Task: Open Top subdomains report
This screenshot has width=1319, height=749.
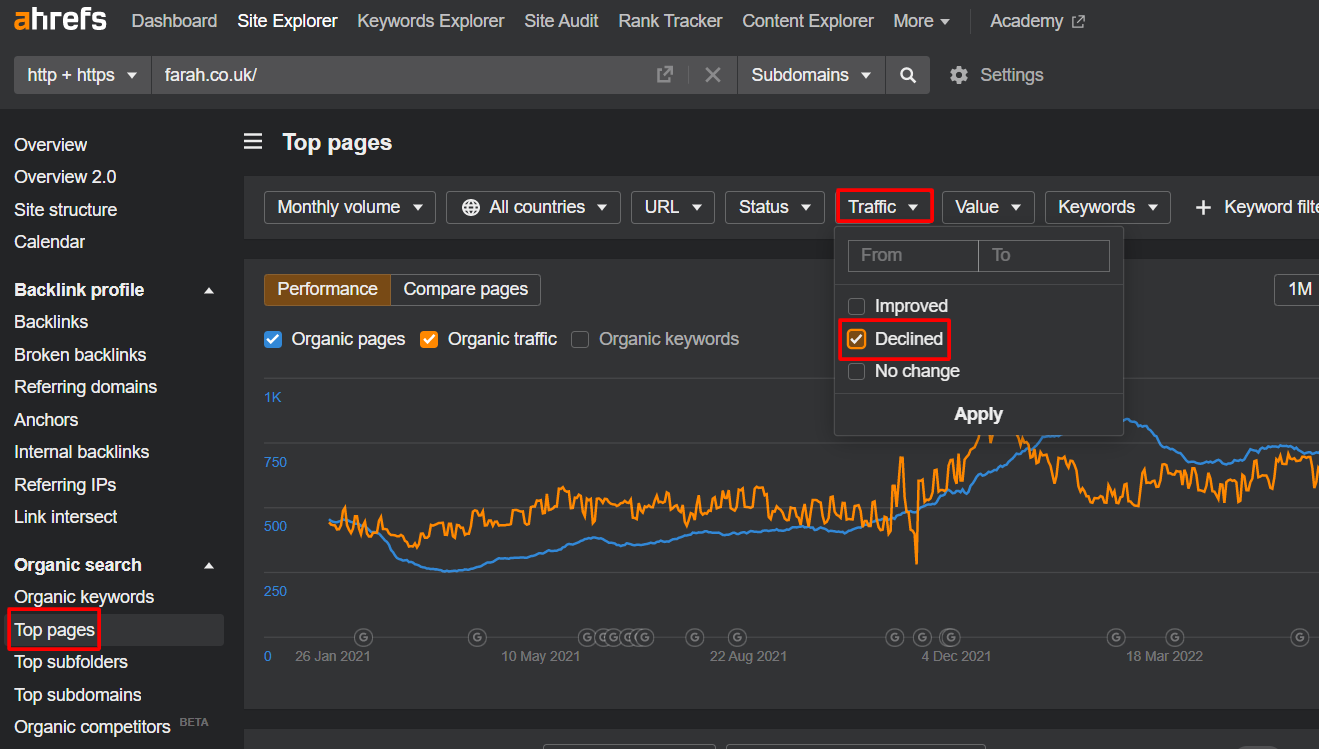Action: [78, 695]
